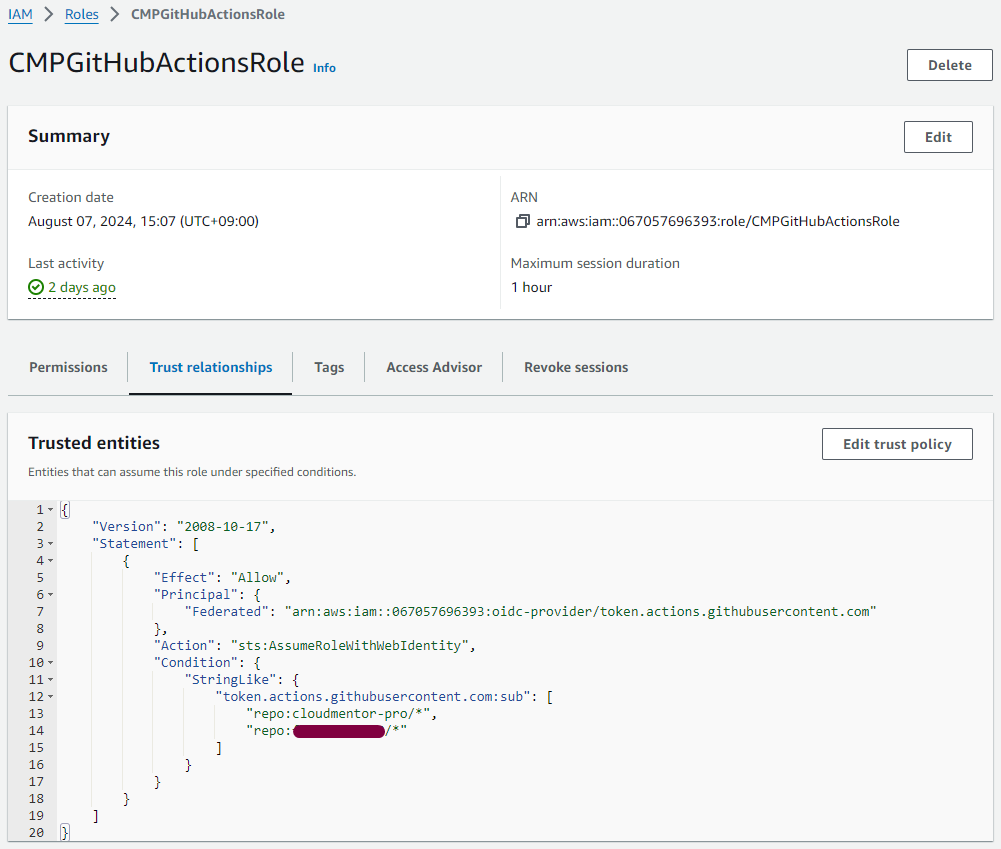Collapse the Principal block at line 6
This screenshot has height=849, width=1001.
pyautogui.click(x=51, y=595)
